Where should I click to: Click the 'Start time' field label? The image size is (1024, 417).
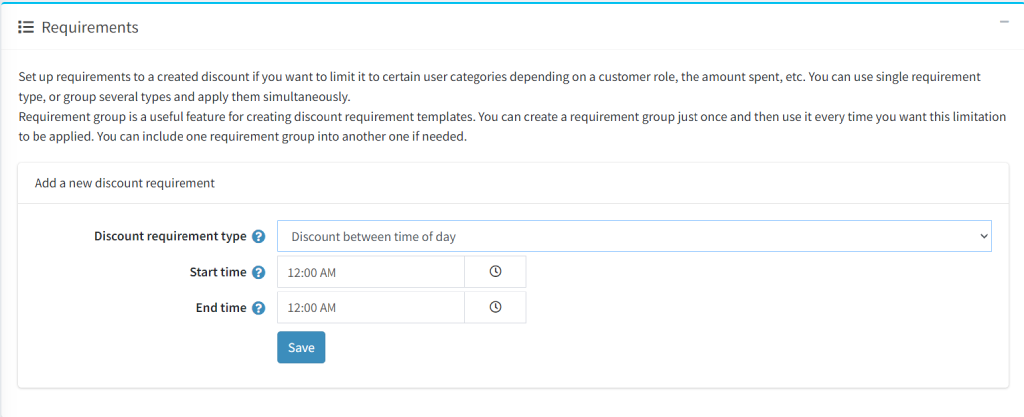217,272
